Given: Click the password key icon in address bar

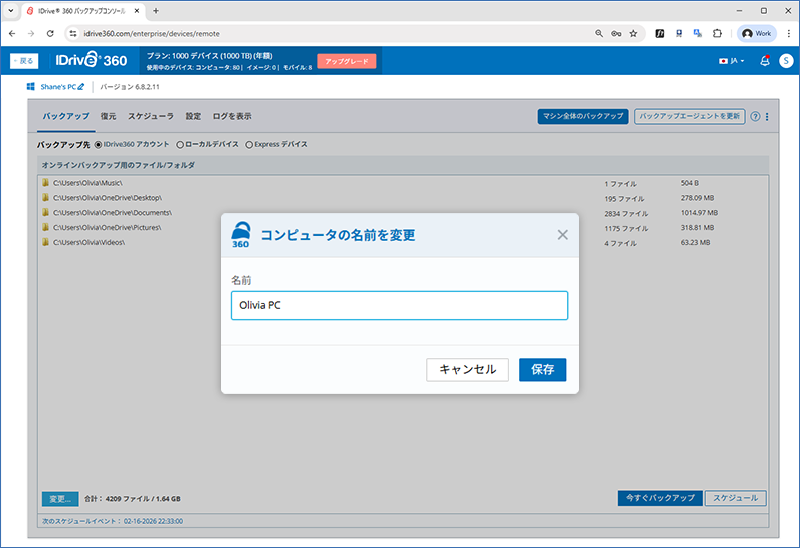Looking at the screenshot, I should click(x=616, y=34).
